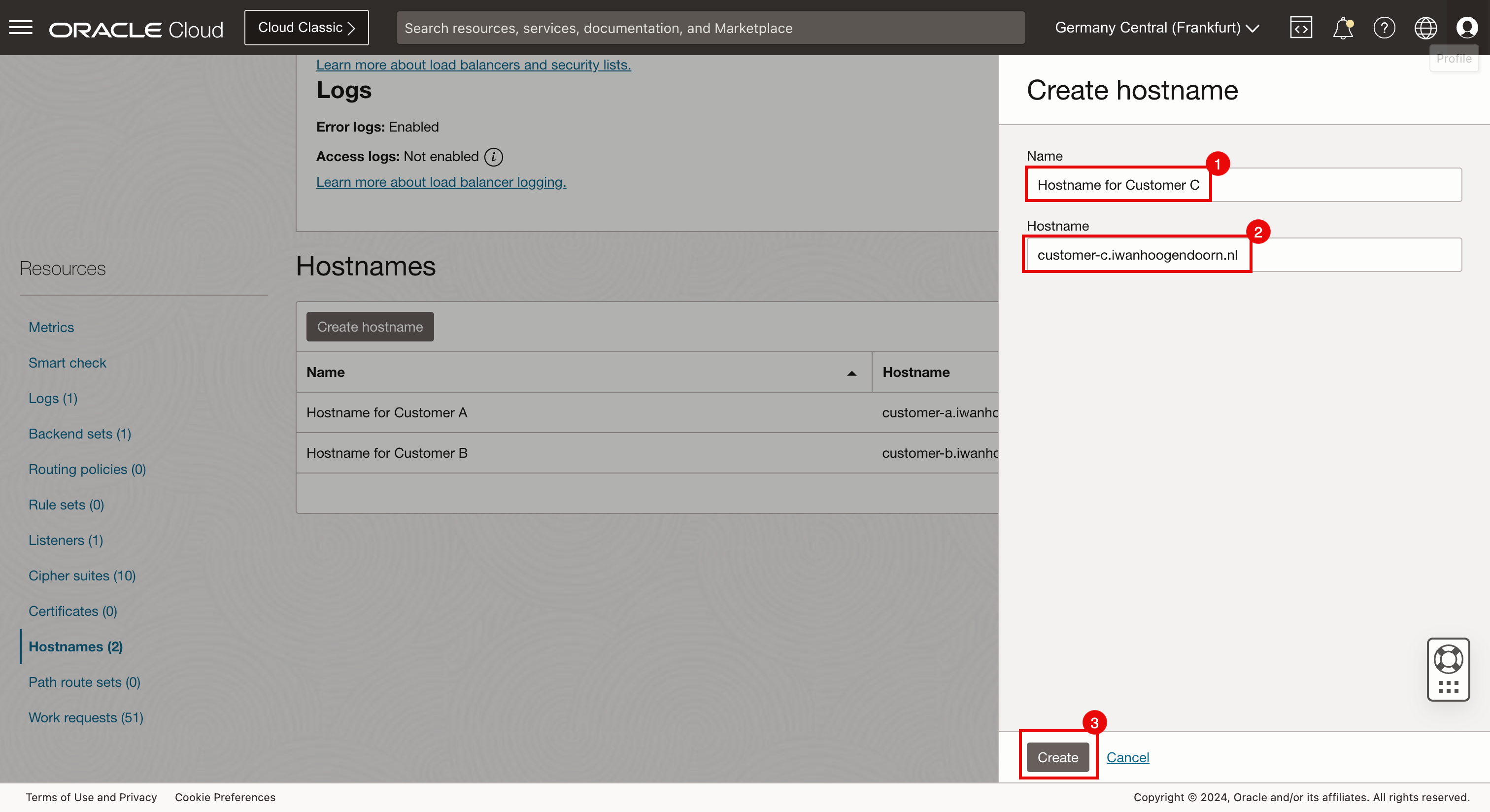
Task: Switch to Cloud Classic view
Action: tap(306, 28)
